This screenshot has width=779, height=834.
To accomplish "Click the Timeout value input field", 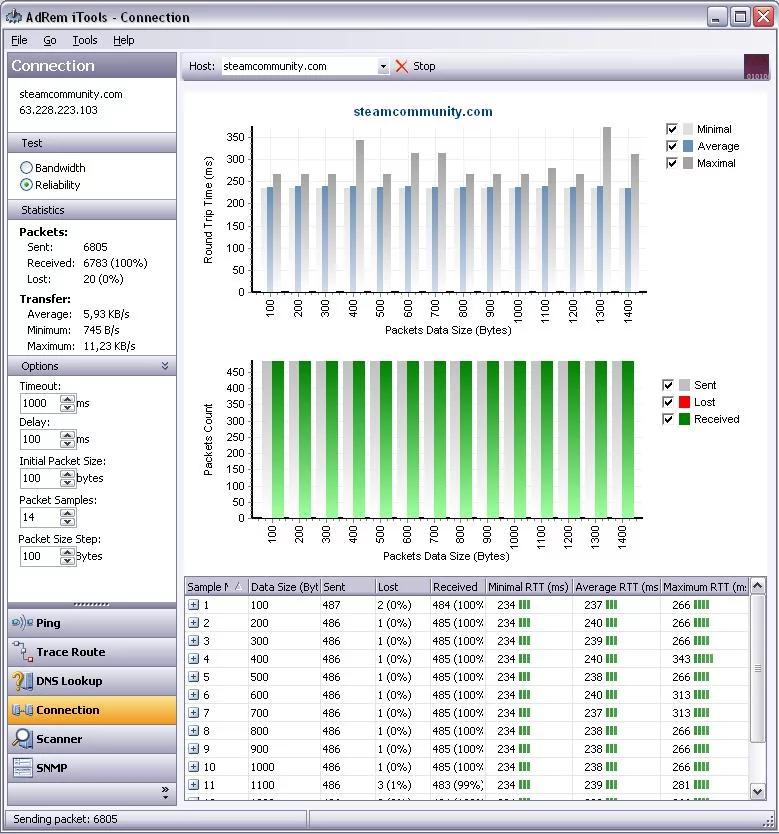I will [x=40, y=403].
